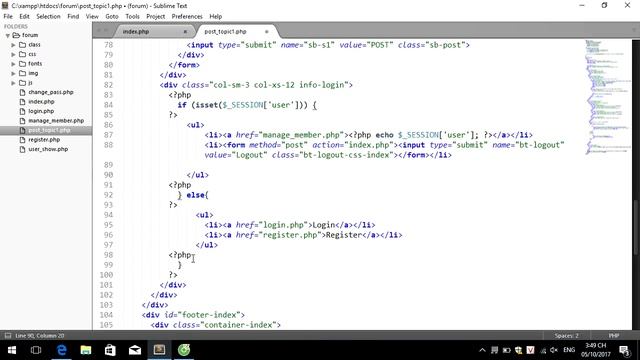
Task: Open the Action Center notifications icon
Action: click(624, 350)
